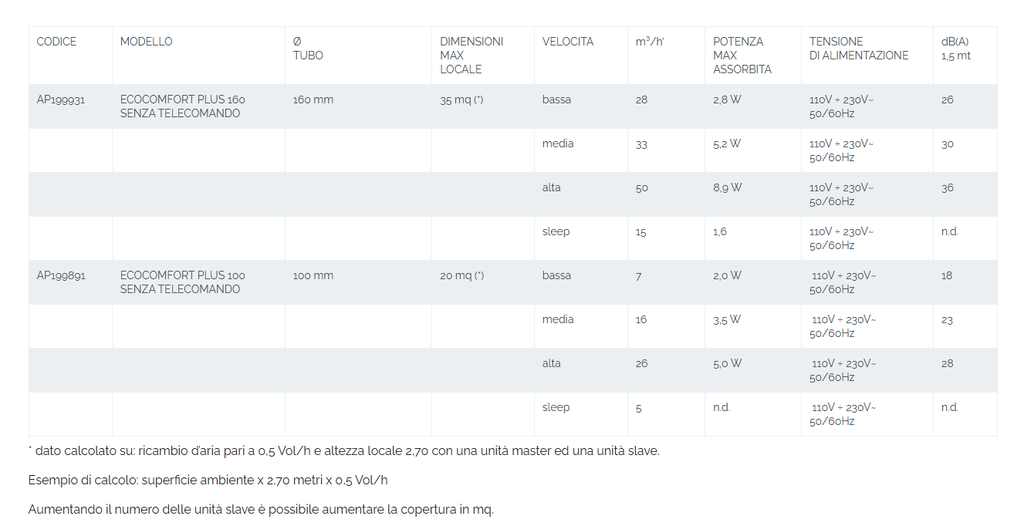
Task: Select the 8,9 W power value
Action: [727, 188]
